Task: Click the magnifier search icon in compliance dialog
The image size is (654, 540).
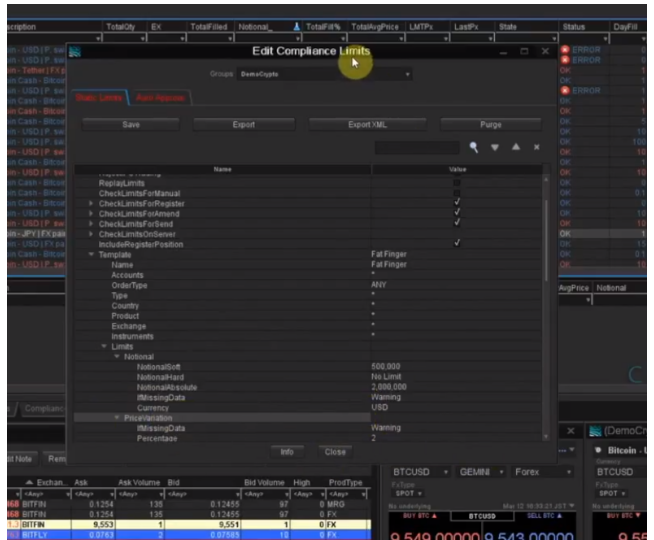Action: tap(473, 147)
